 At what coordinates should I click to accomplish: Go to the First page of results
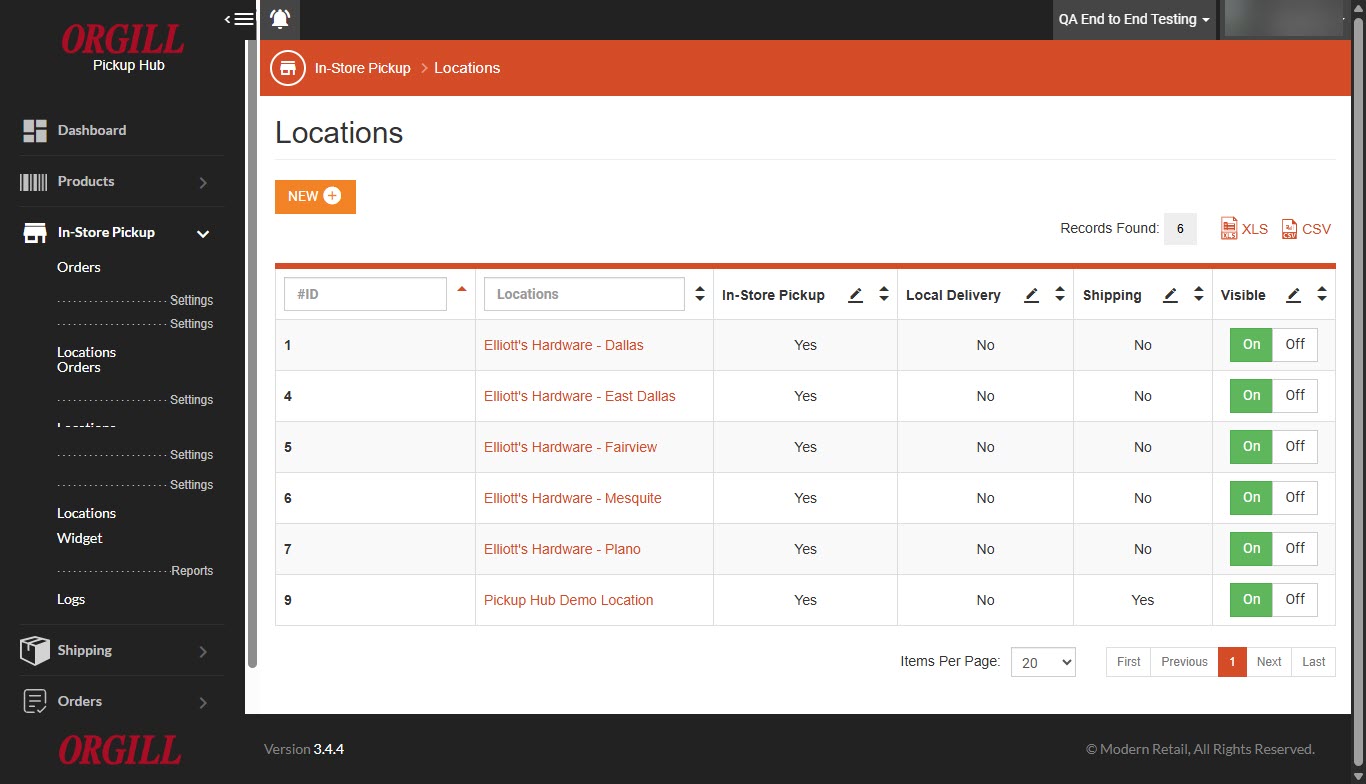click(1129, 662)
